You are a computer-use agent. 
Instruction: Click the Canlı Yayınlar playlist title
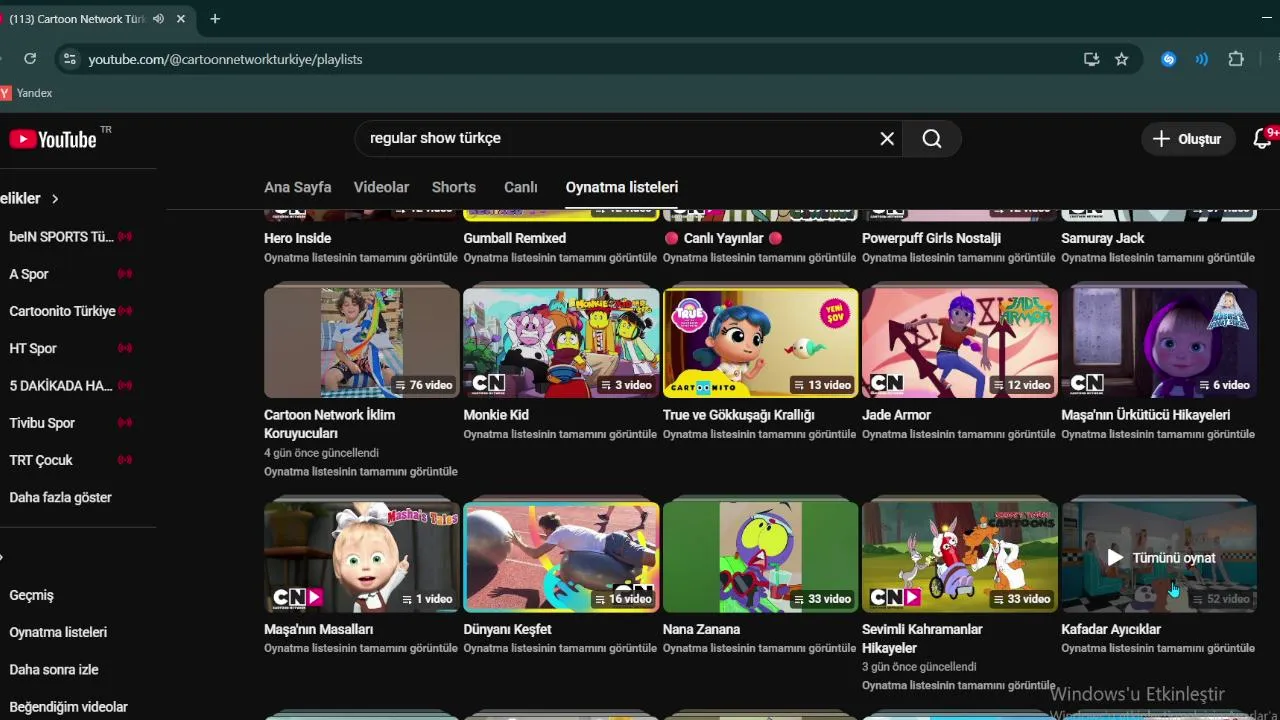(723, 238)
